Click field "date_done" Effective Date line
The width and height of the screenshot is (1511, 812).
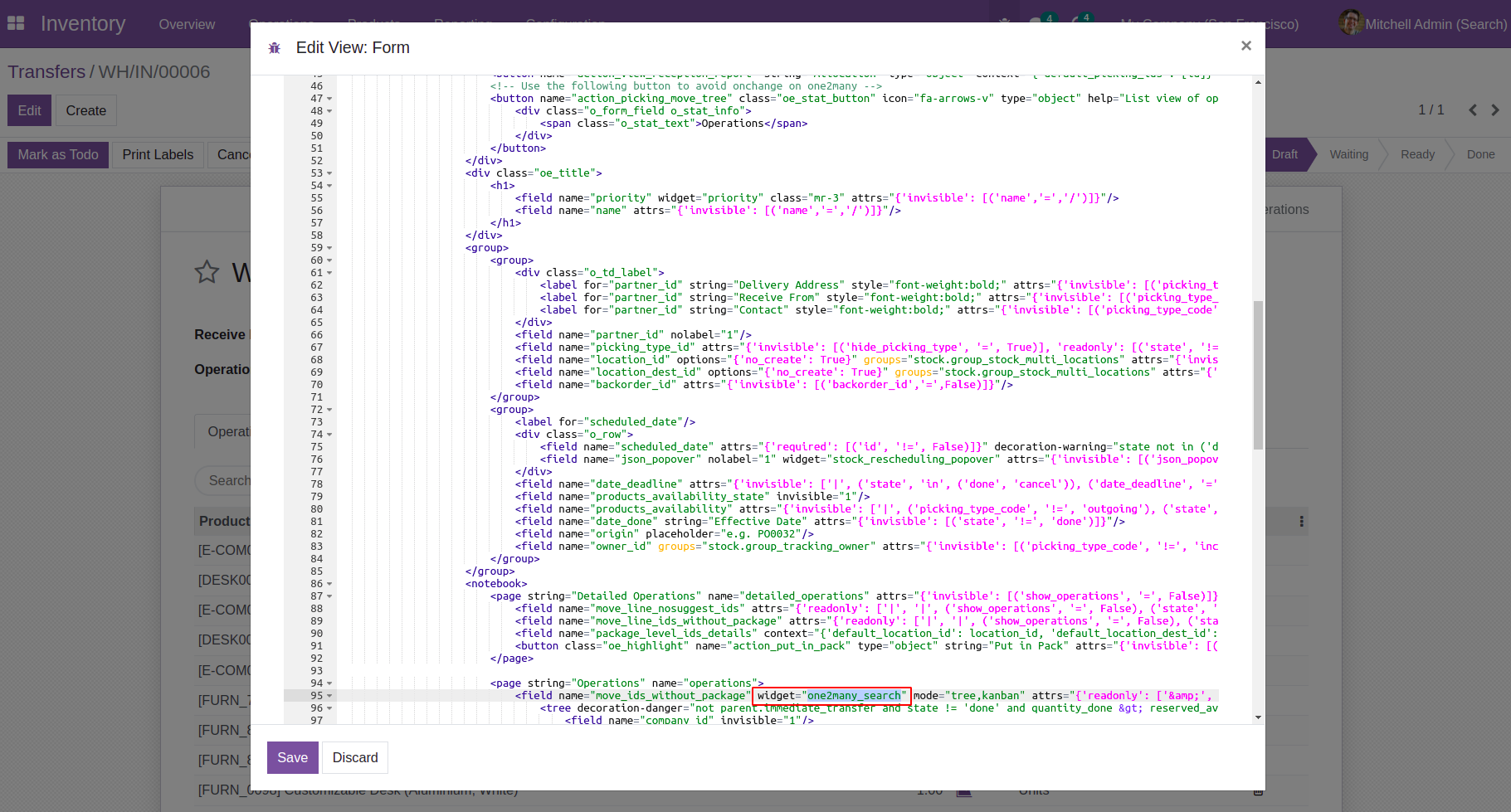tap(820, 522)
